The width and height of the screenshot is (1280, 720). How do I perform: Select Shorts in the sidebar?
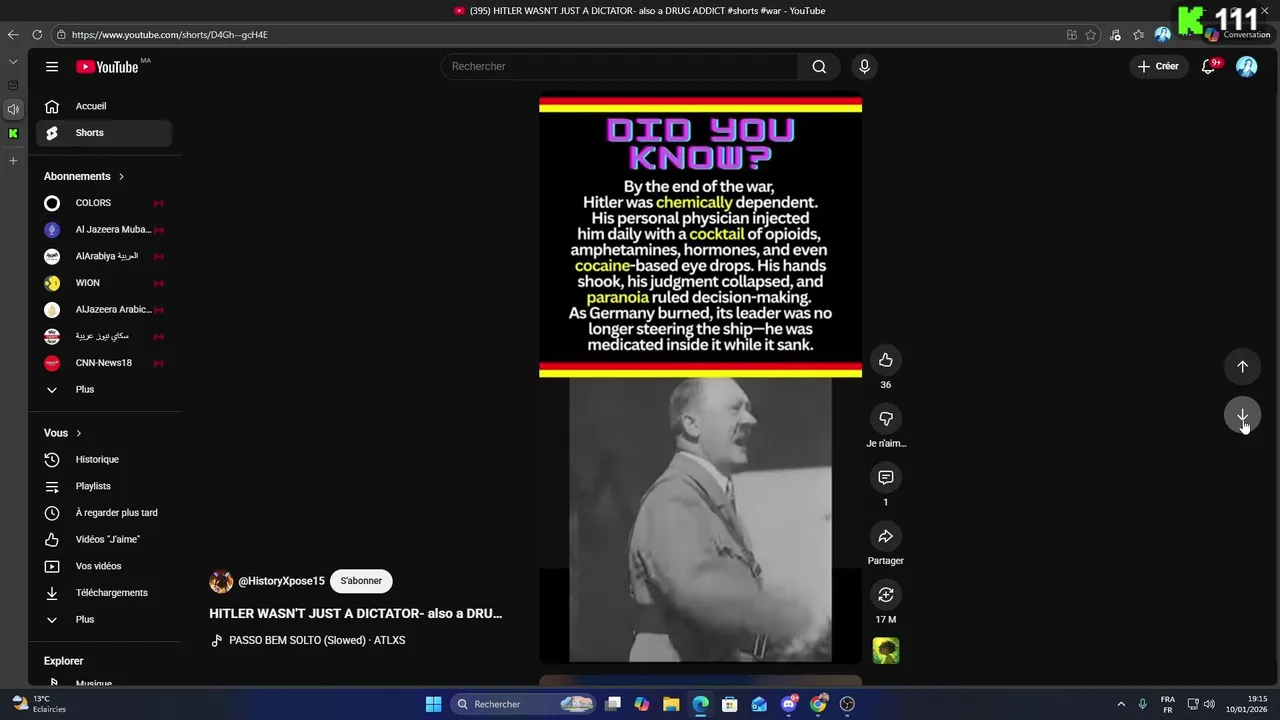(104, 133)
